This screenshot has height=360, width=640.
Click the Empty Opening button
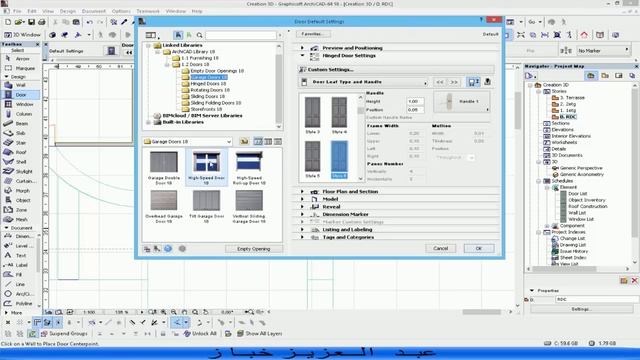coord(253,249)
